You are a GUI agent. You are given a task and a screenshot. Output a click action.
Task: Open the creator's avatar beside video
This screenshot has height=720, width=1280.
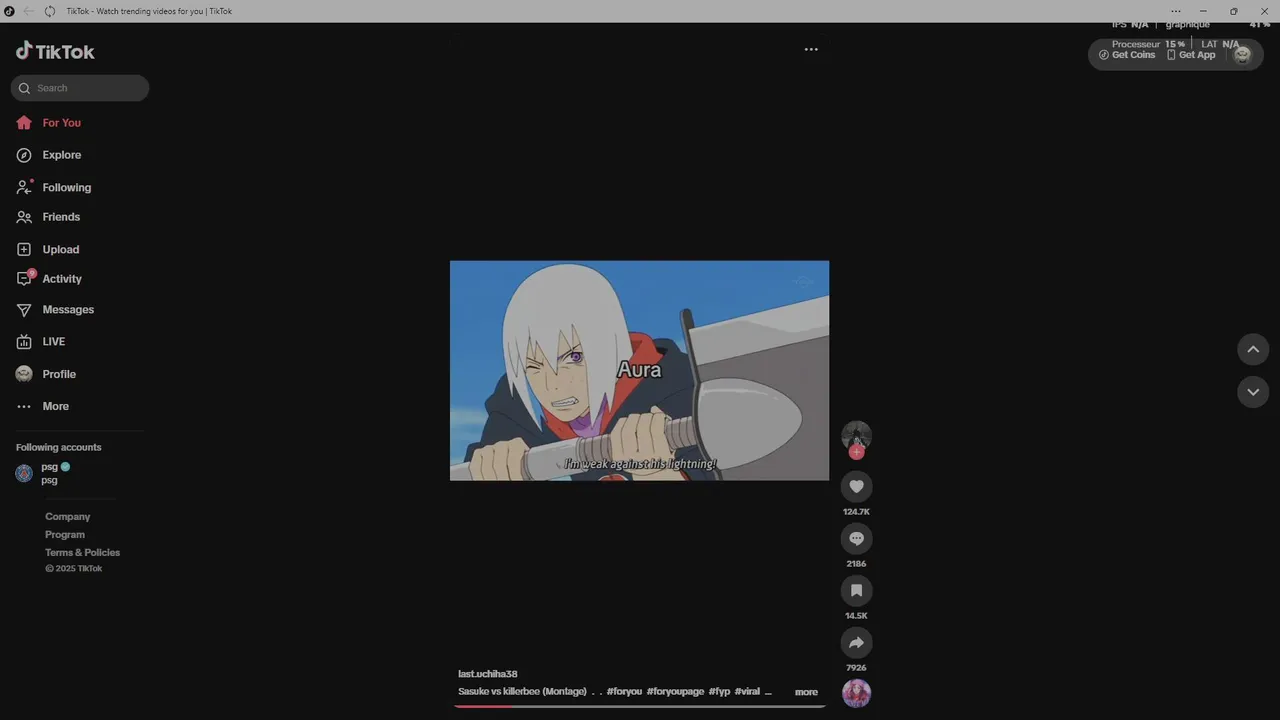[856, 435]
